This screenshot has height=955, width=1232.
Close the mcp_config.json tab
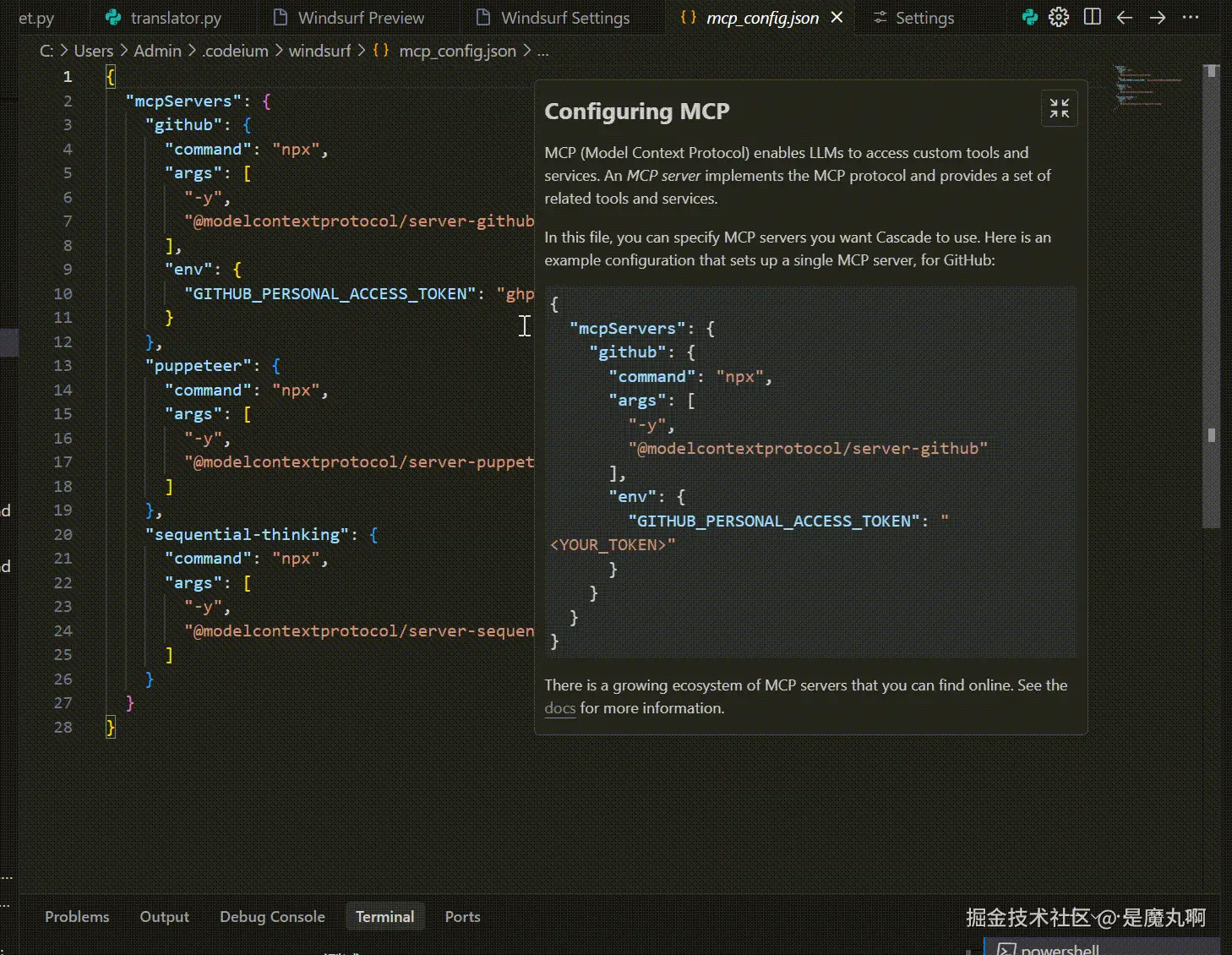click(837, 17)
